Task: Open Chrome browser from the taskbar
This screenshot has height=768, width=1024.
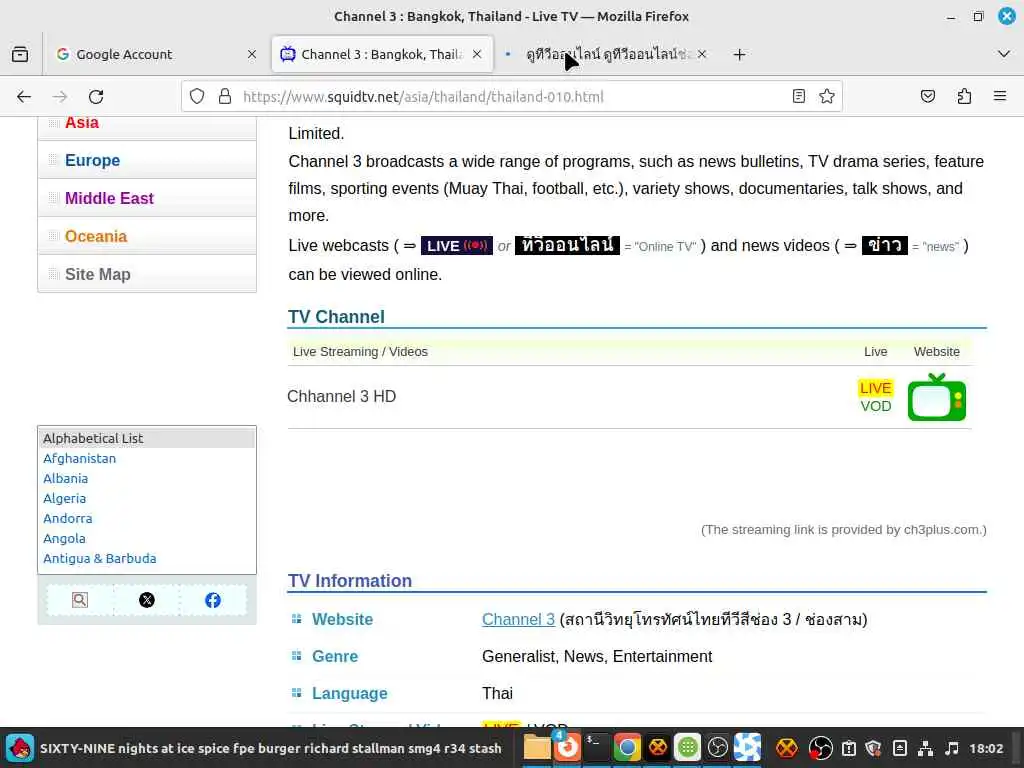Action: (x=627, y=748)
